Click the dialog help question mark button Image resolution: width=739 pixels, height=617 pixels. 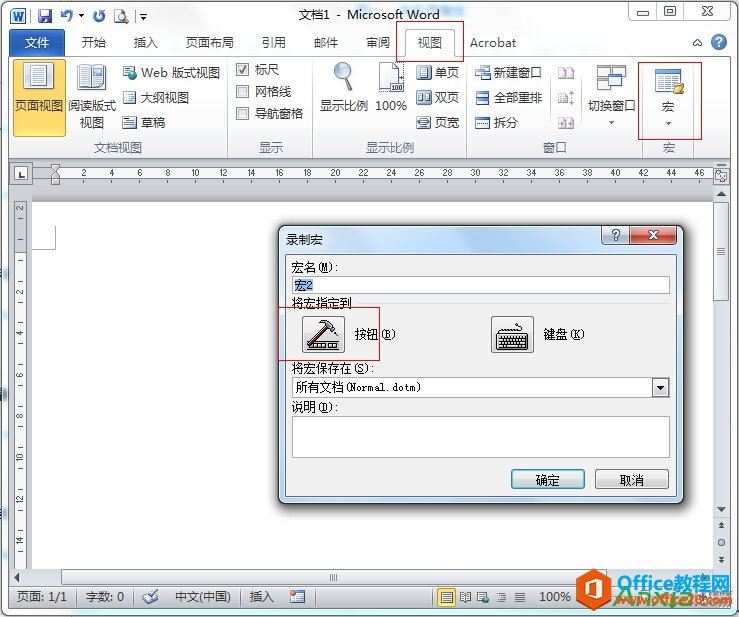click(x=616, y=235)
